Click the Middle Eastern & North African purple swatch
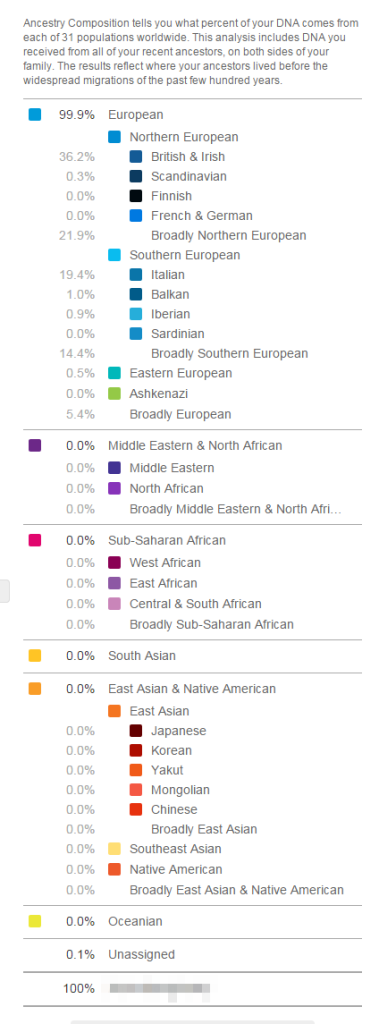This screenshot has width=379, height=1024. point(35,445)
